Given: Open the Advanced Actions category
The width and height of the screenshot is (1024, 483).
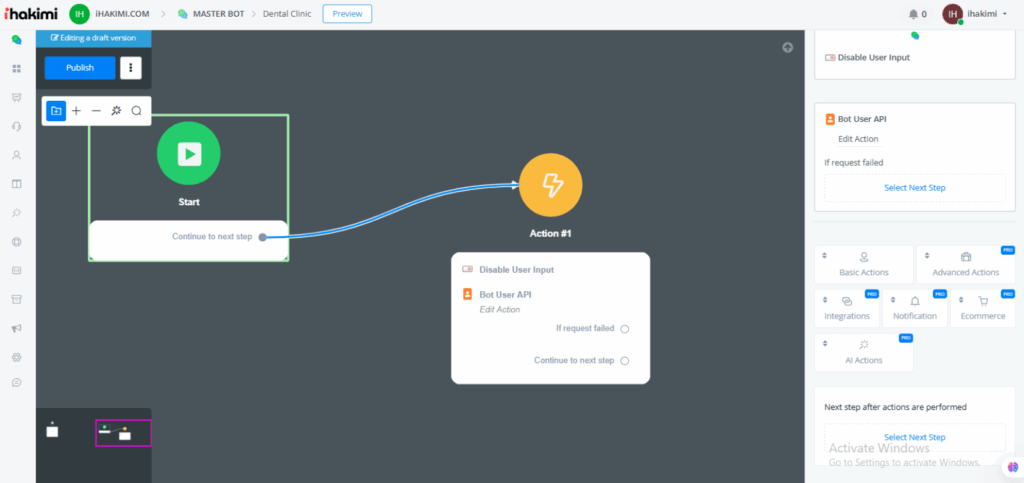Looking at the screenshot, I should coord(965,264).
